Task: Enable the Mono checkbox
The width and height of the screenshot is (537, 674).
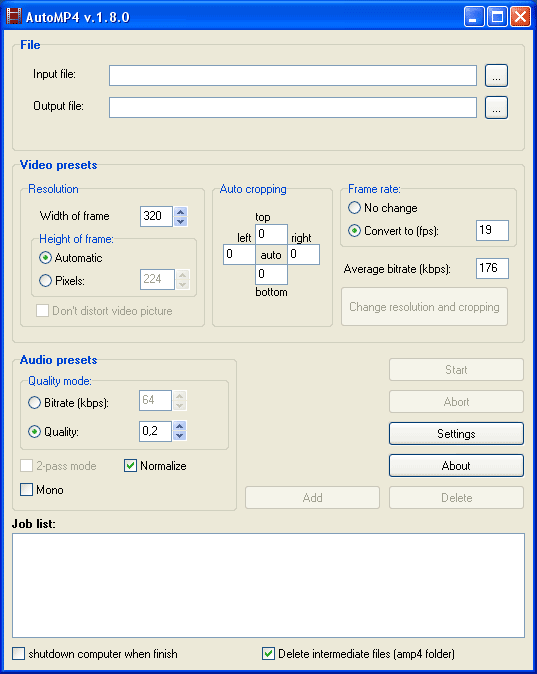Action: click(x=27, y=490)
